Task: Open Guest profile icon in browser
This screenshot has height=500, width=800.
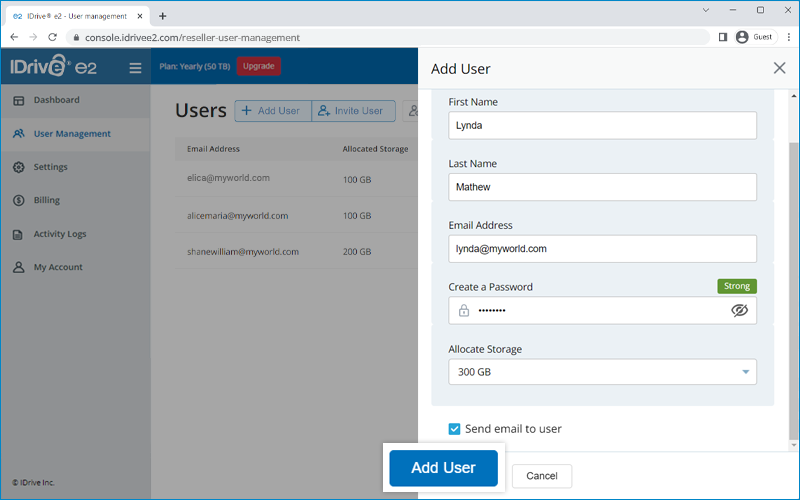Action: pyautogui.click(x=742, y=37)
